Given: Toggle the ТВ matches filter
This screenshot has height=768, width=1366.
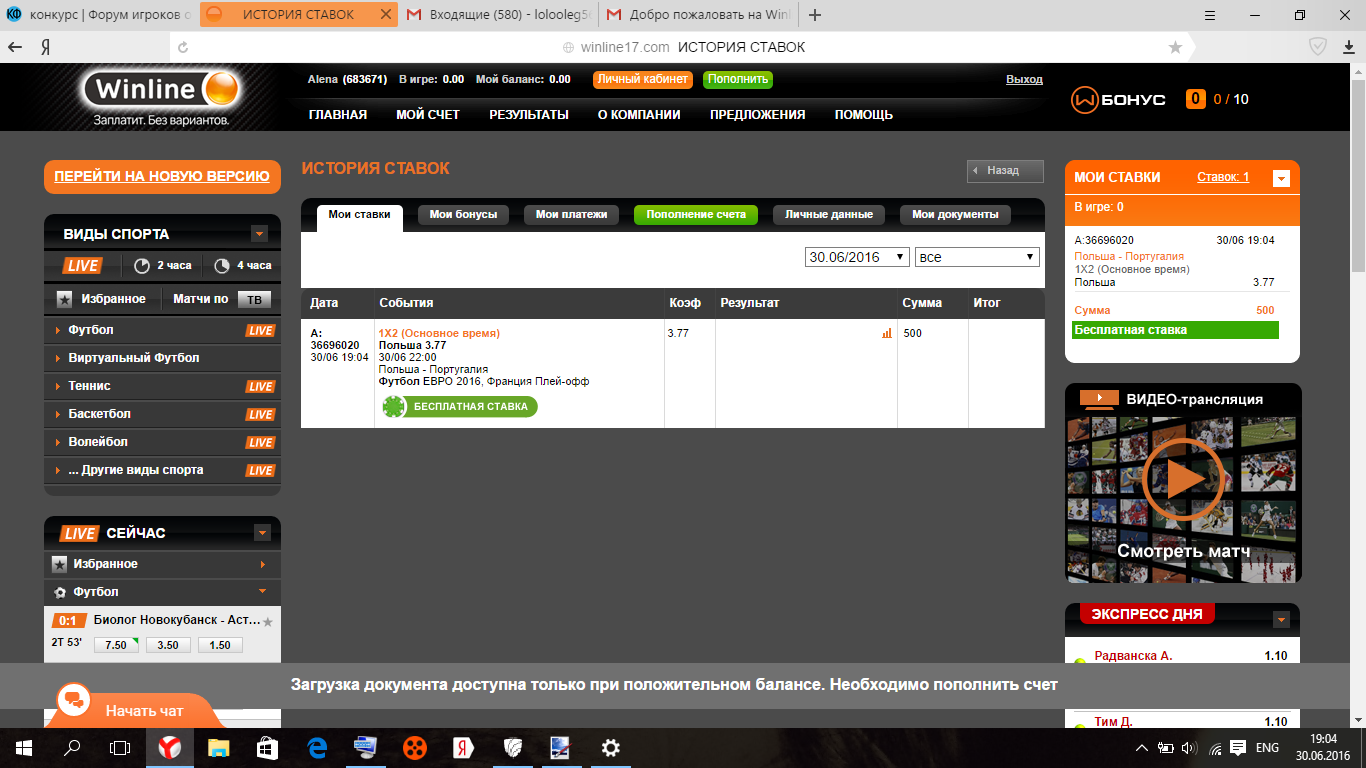Looking at the screenshot, I should tap(254, 299).
